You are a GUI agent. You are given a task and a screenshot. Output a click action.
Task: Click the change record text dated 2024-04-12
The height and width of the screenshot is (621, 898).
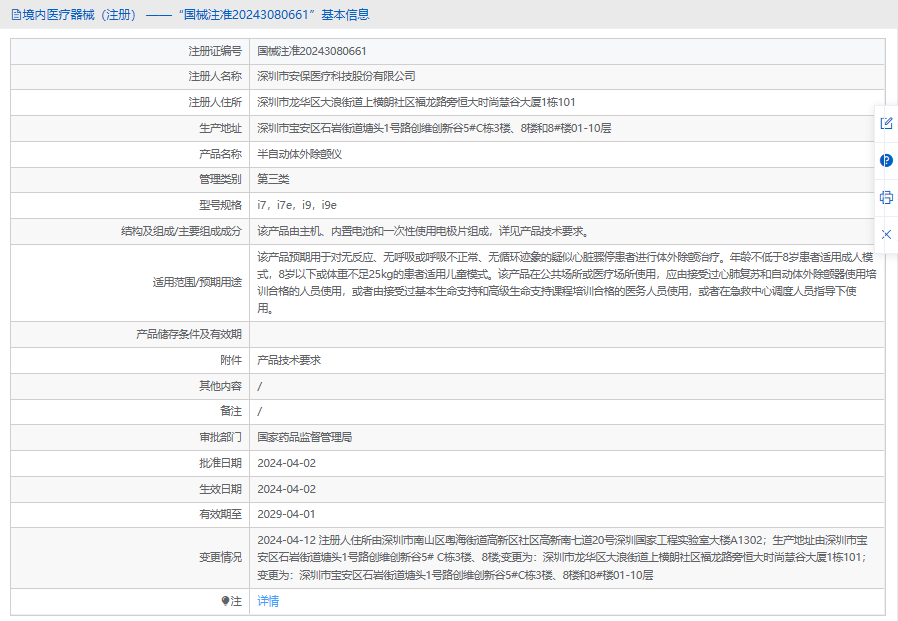point(562,557)
